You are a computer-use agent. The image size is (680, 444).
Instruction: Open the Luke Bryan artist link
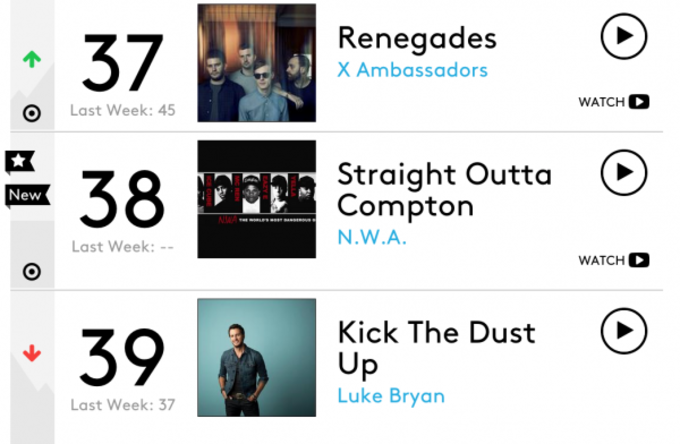point(391,396)
